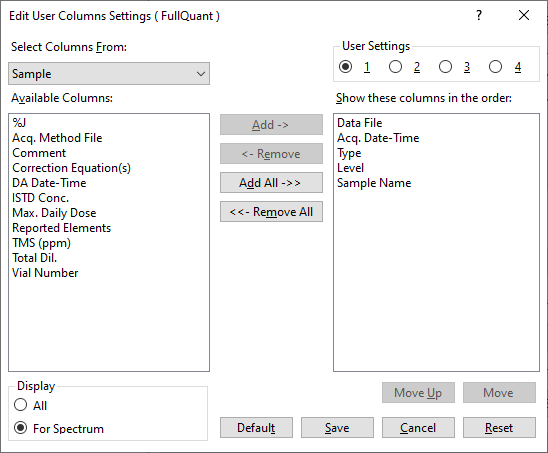Select User Settings option 3
The width and height of the screenshot is (548, 453).
445,67
